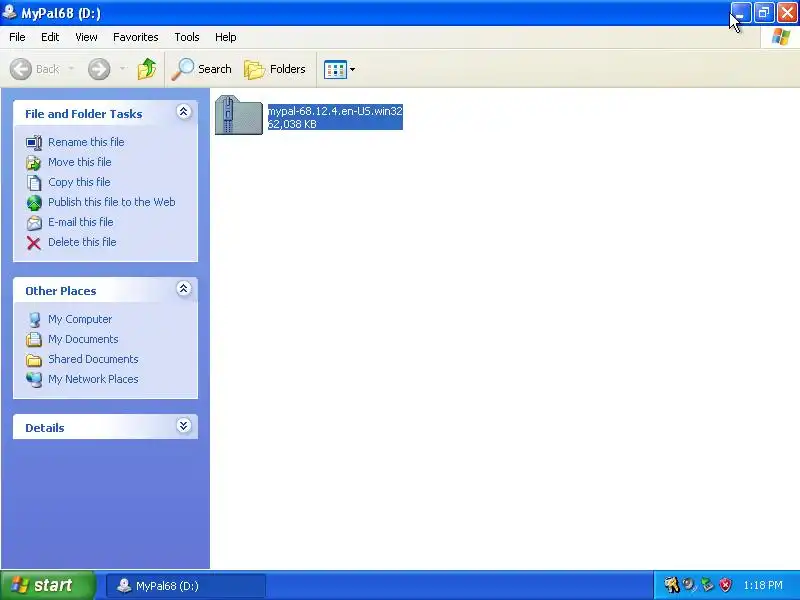Click the move file icon
This screenshot has width=800, height=600.
point(34,162)
